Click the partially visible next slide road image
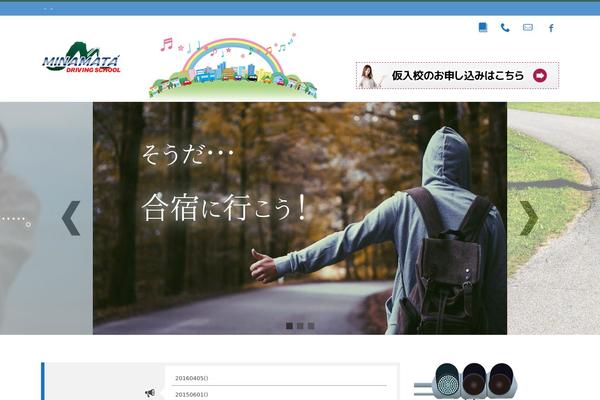Viewport: 600px width, 400px height. click(x=553, y=218)
